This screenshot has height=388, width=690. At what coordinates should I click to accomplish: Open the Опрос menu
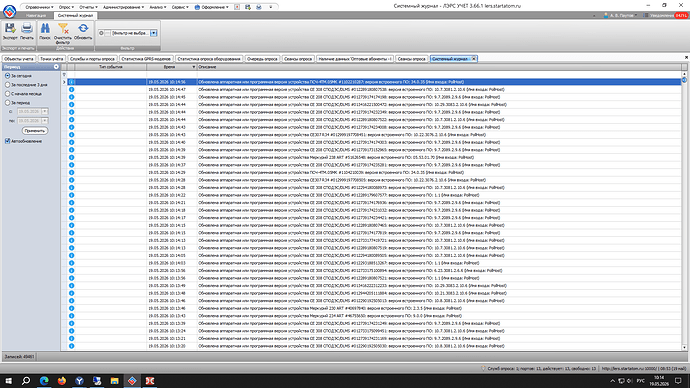(x=66, y=7)
